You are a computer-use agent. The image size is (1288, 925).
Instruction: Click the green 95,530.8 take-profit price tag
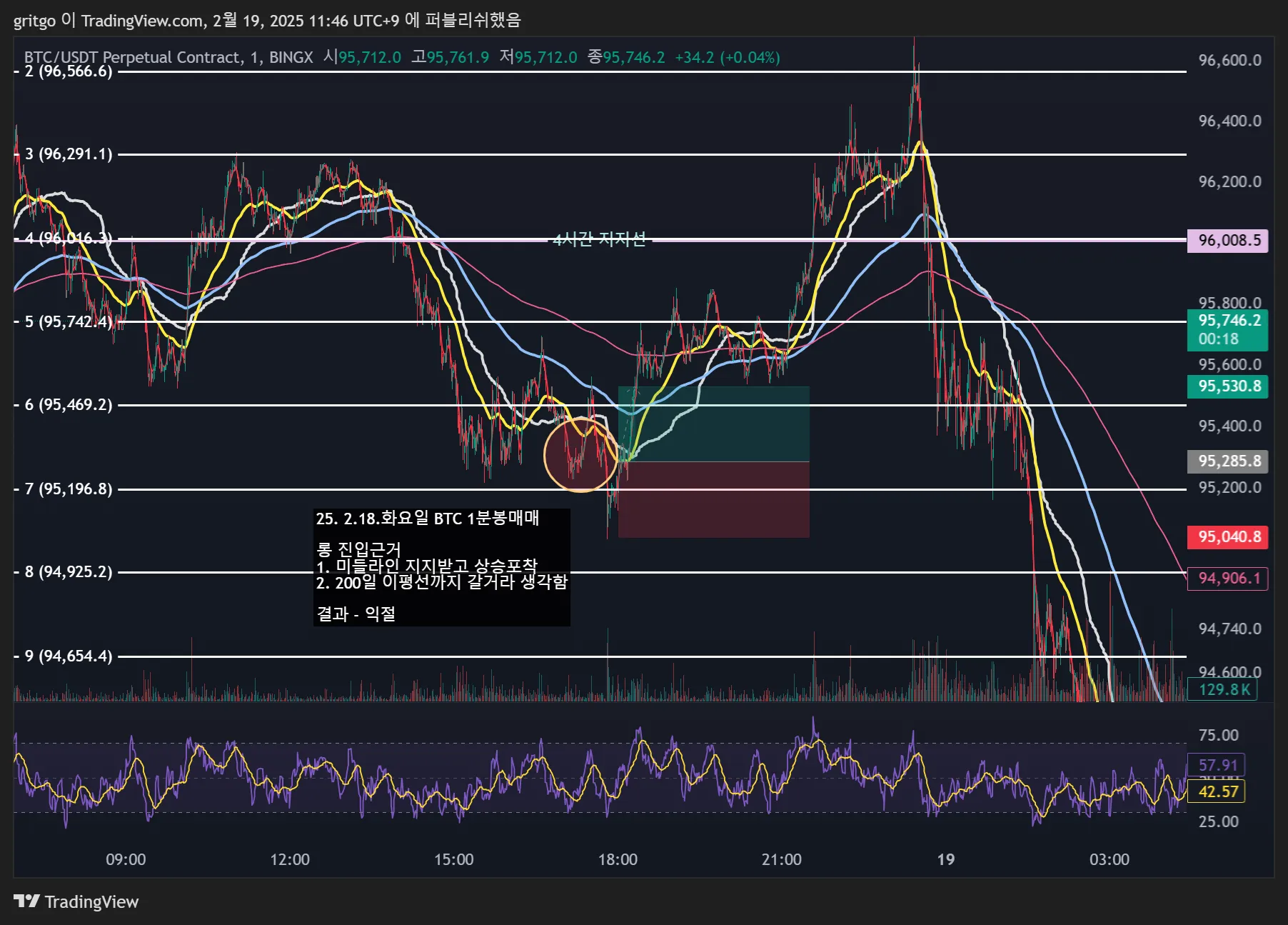(1227, 386)
